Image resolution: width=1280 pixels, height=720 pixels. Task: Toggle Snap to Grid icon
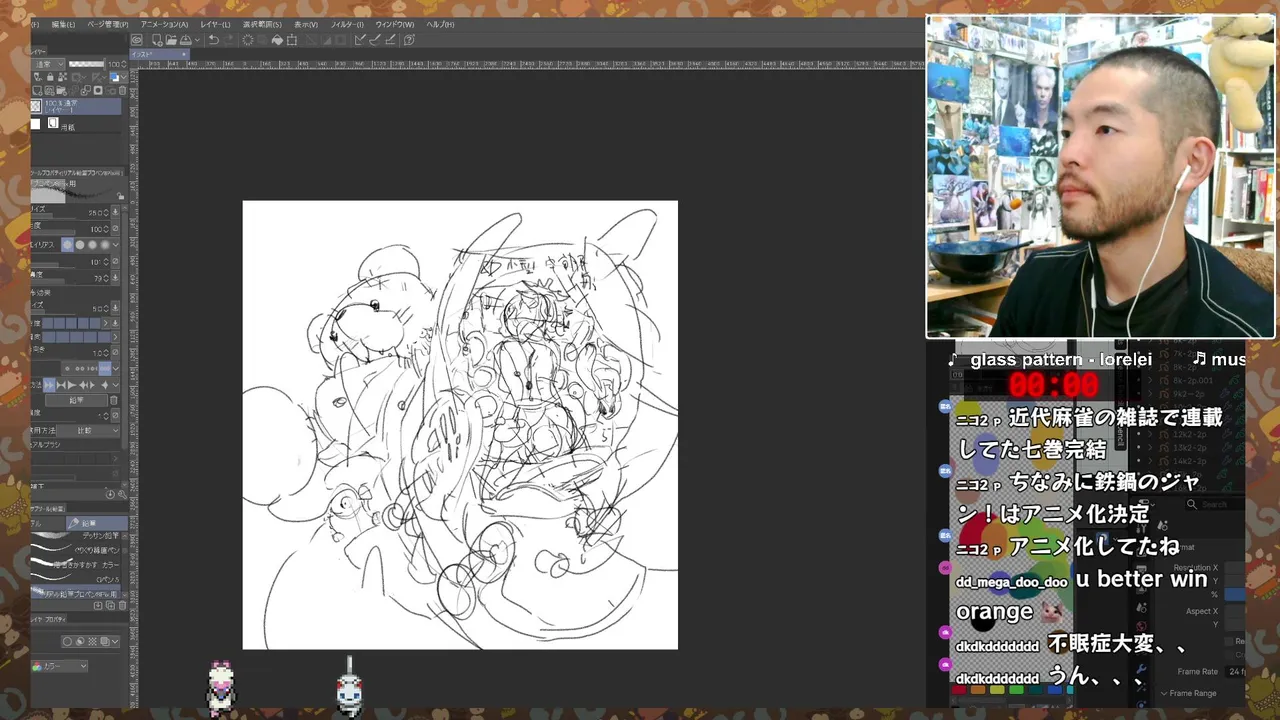click(x=390, y=40)
